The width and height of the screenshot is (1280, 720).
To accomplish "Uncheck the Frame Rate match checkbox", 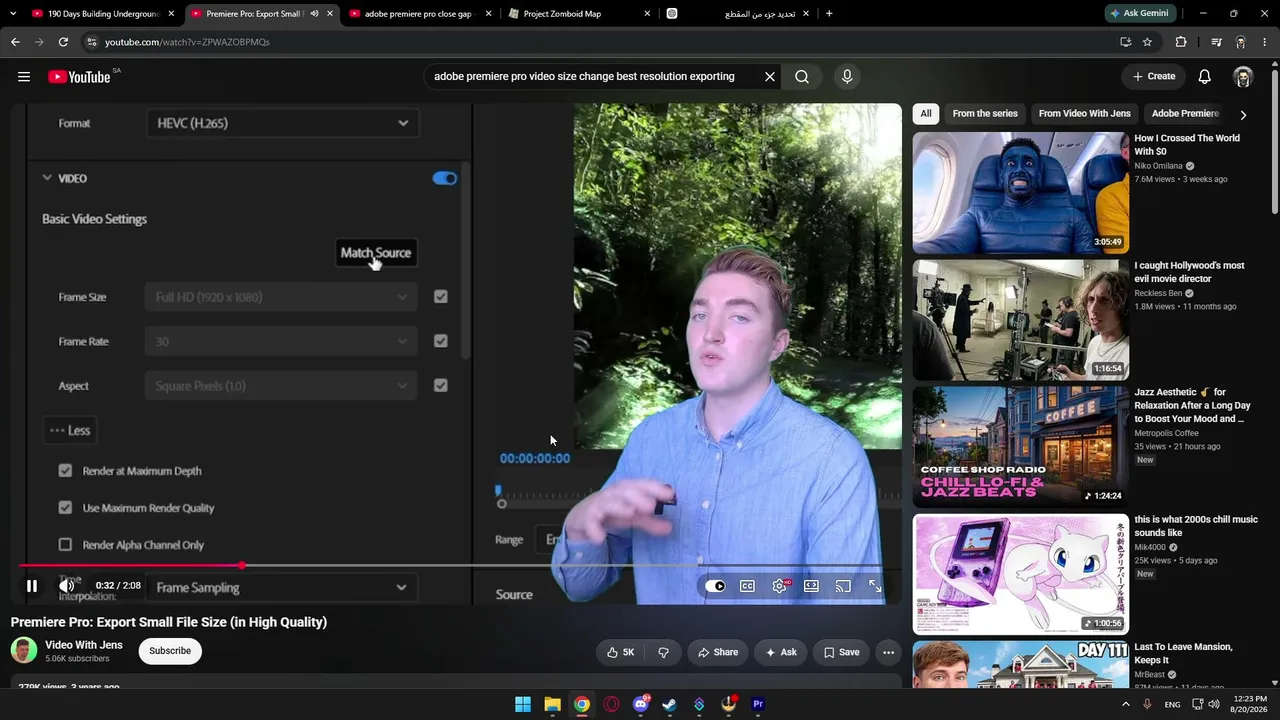I will point(440,341).
